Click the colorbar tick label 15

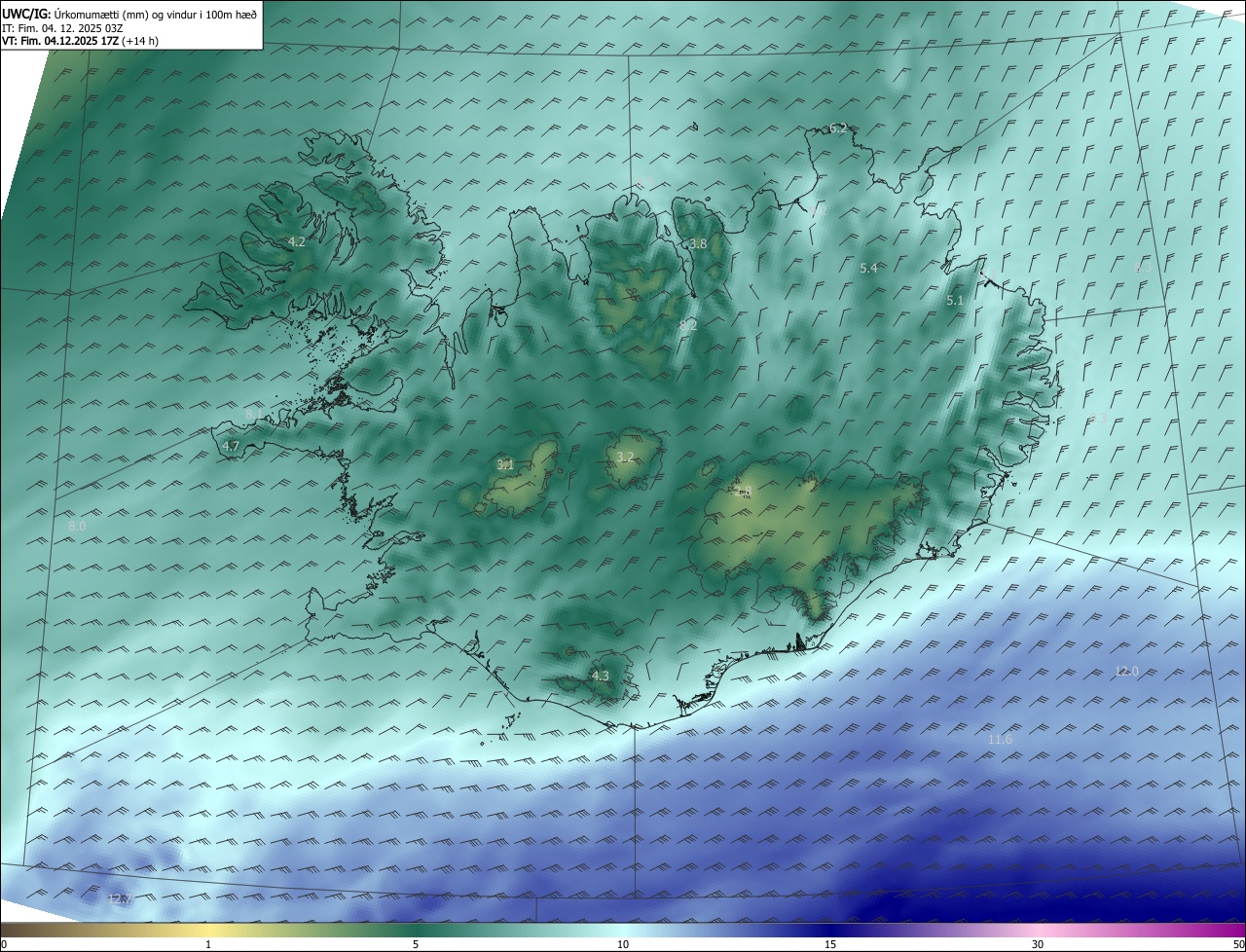830,944
